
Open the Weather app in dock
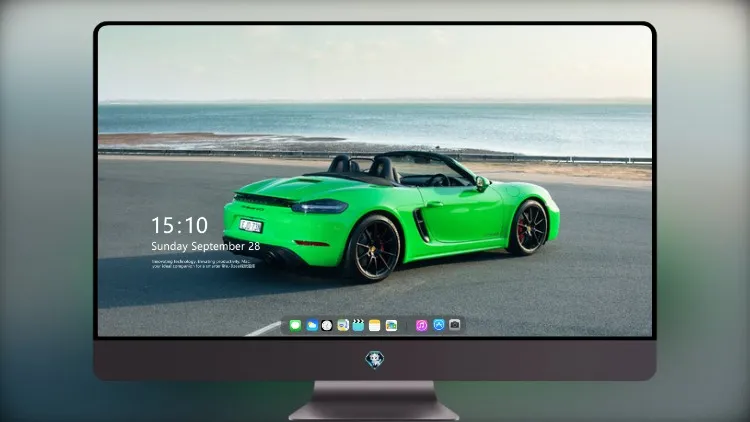(x=311, y=325)
